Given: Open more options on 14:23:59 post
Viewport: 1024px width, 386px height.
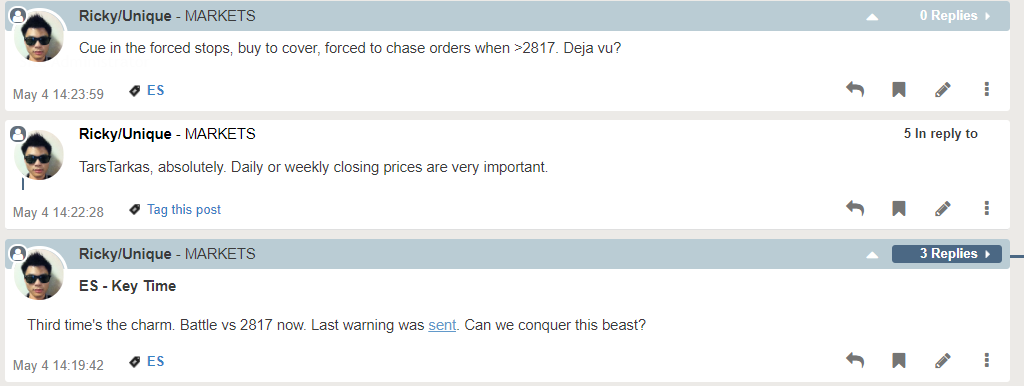Looking at the screenshot, I should (x=987, y=89).
